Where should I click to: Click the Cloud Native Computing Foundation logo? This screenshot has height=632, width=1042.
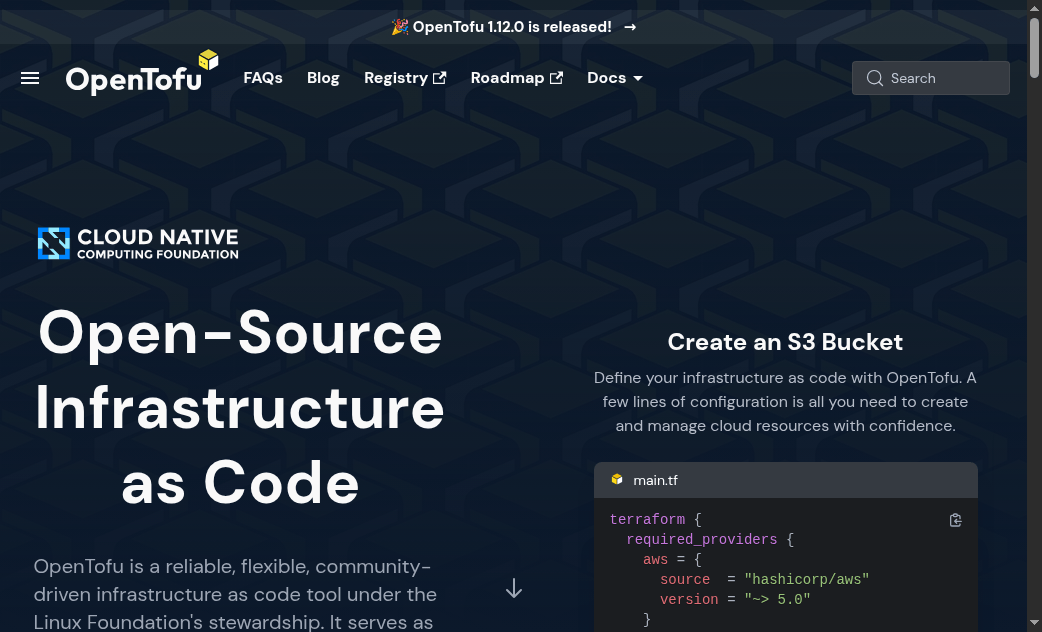138,243
